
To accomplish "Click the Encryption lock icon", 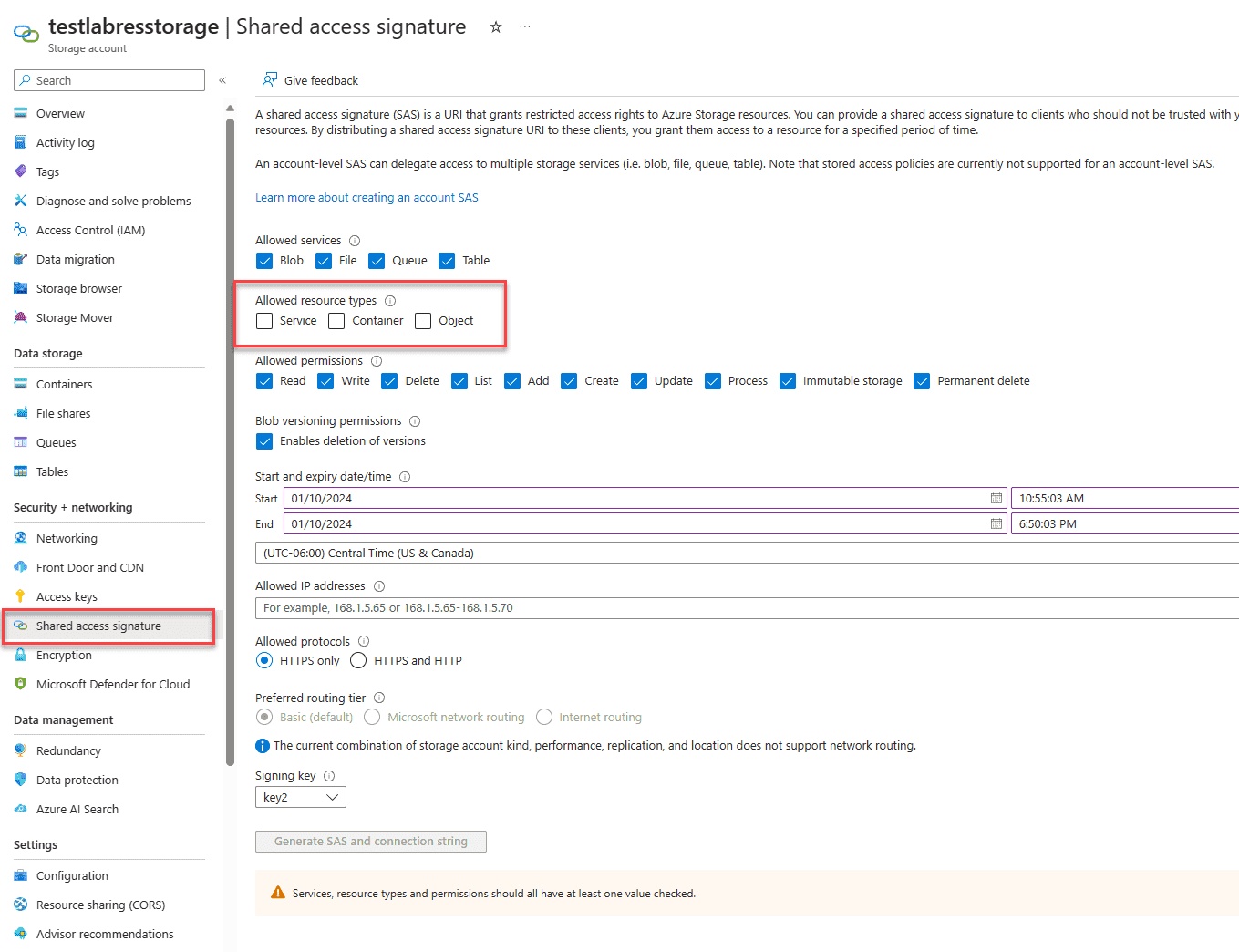I will 20,655.
